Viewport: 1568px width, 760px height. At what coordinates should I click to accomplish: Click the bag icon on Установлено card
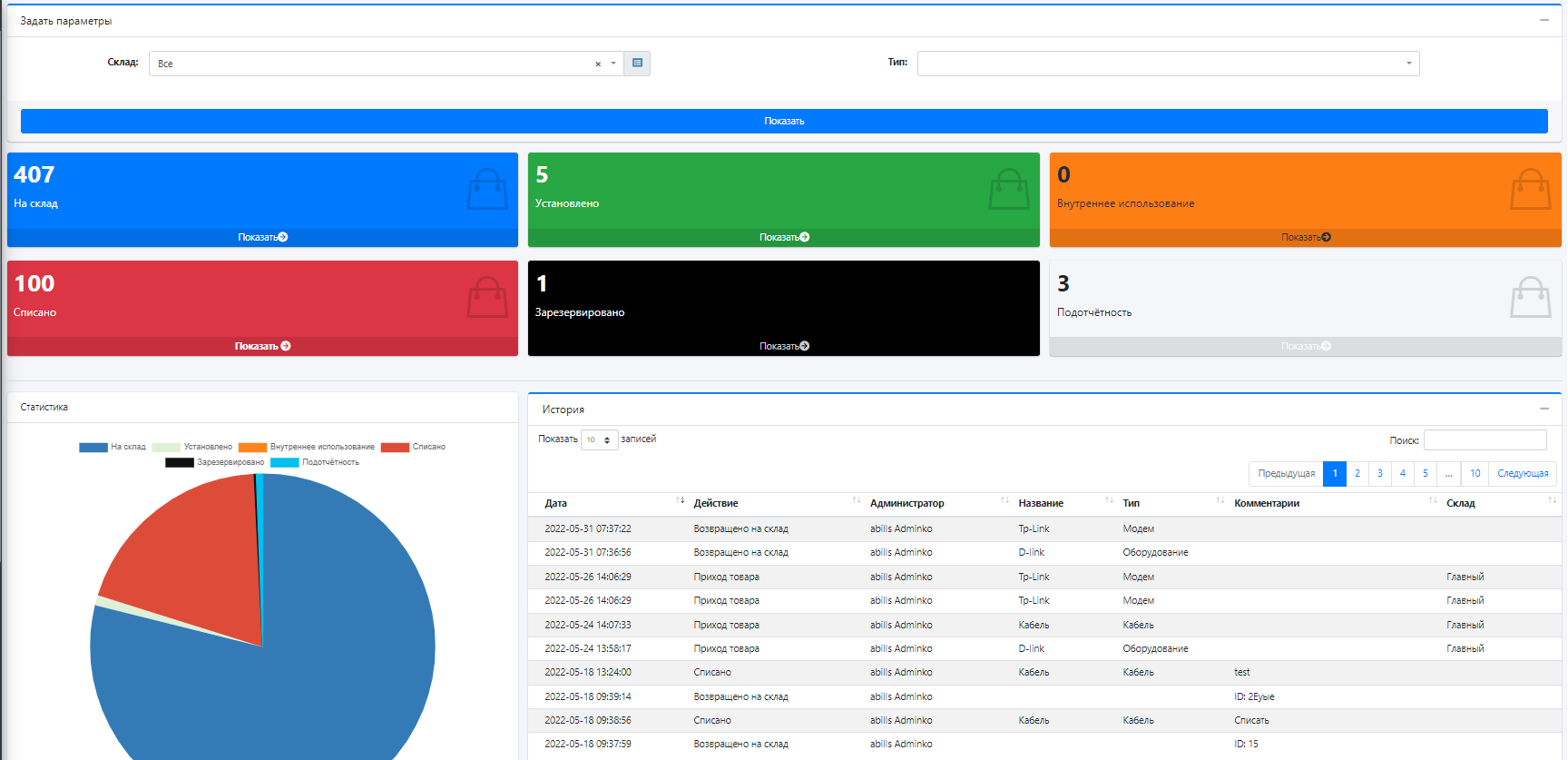tap(1008, 190)
